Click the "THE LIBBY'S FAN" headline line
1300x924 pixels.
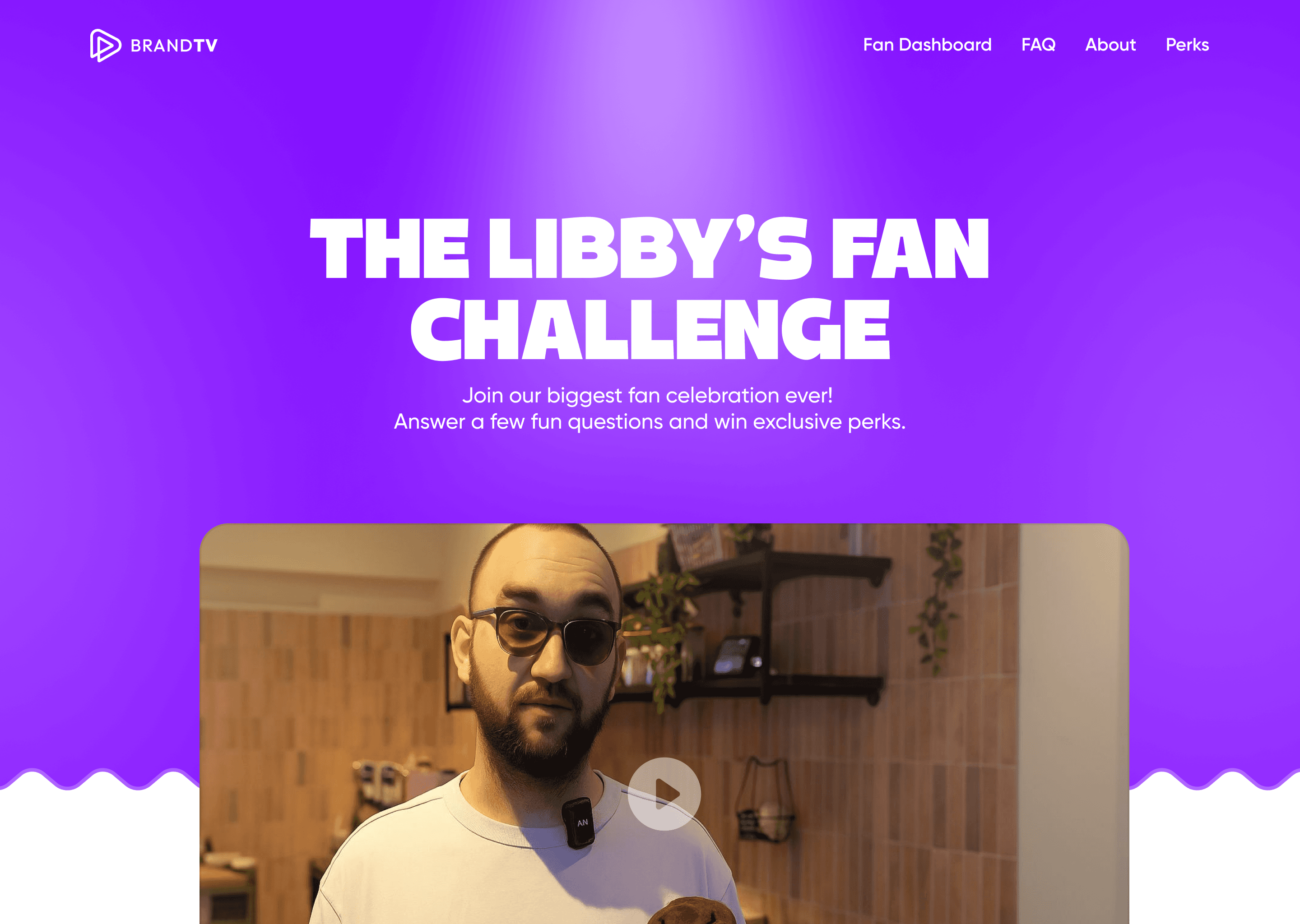click(x=650, y=248)
